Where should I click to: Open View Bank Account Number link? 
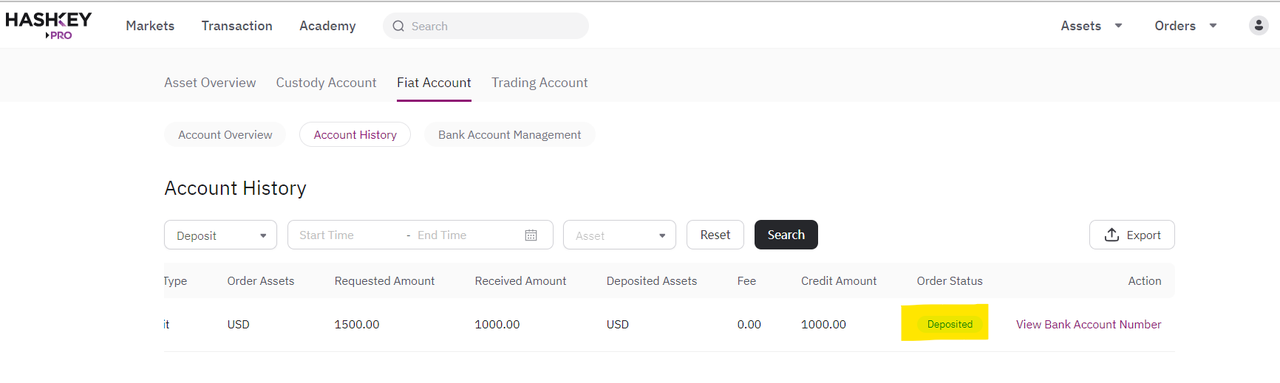coord(1089,324)
